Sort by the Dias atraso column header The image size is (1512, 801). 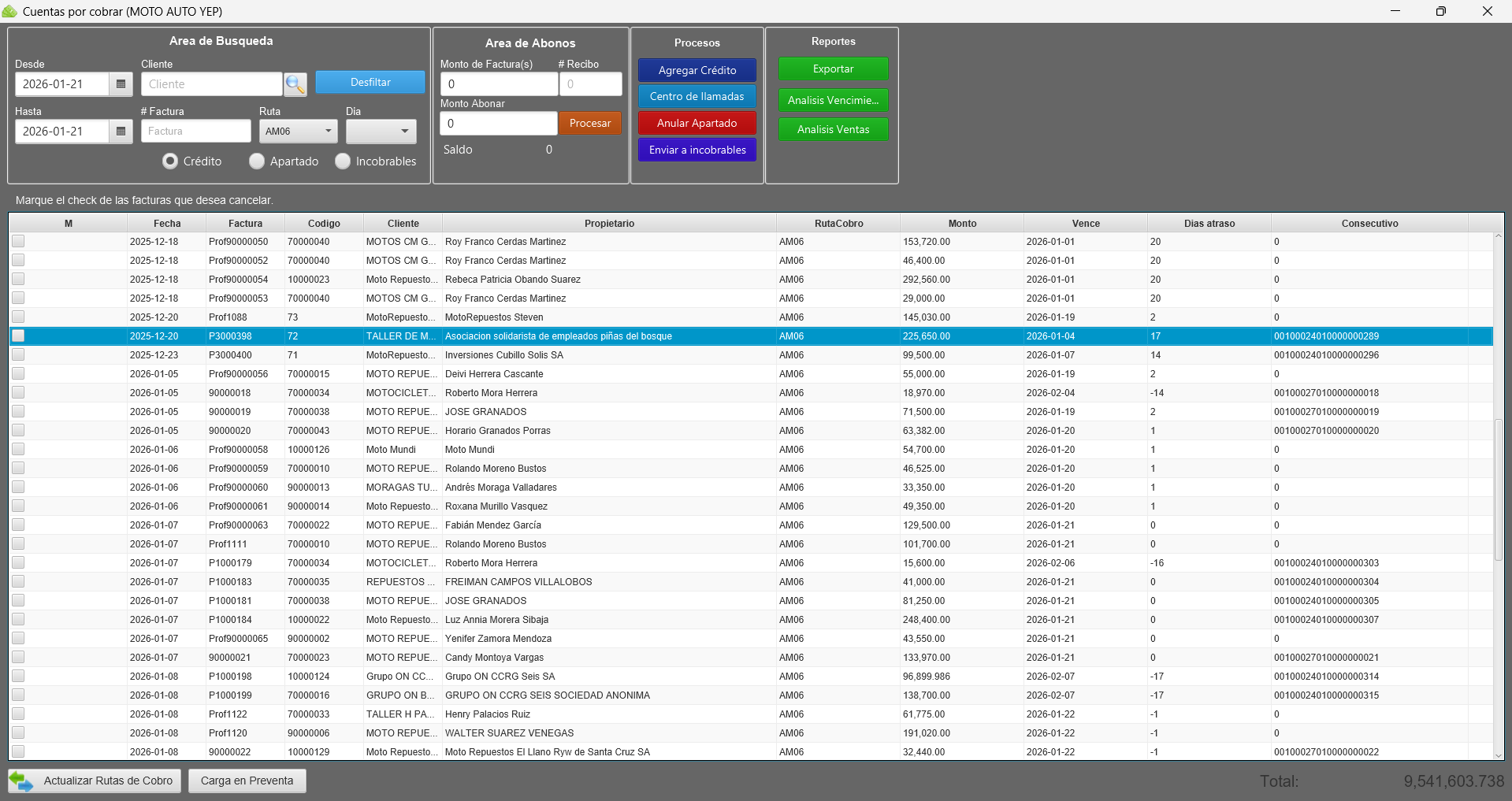coord(1209,224)
